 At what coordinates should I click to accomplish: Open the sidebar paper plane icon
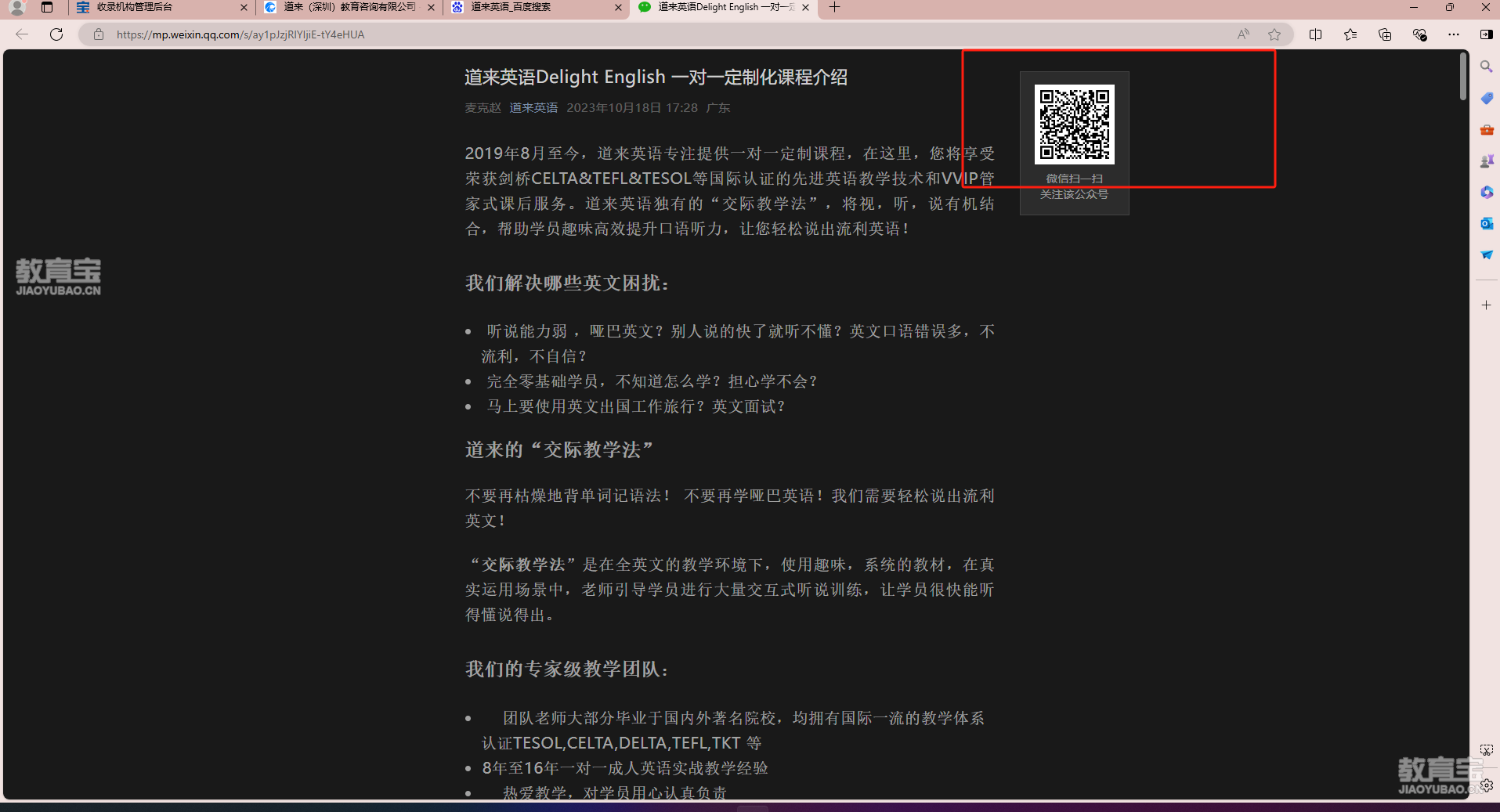[1486, 254]
